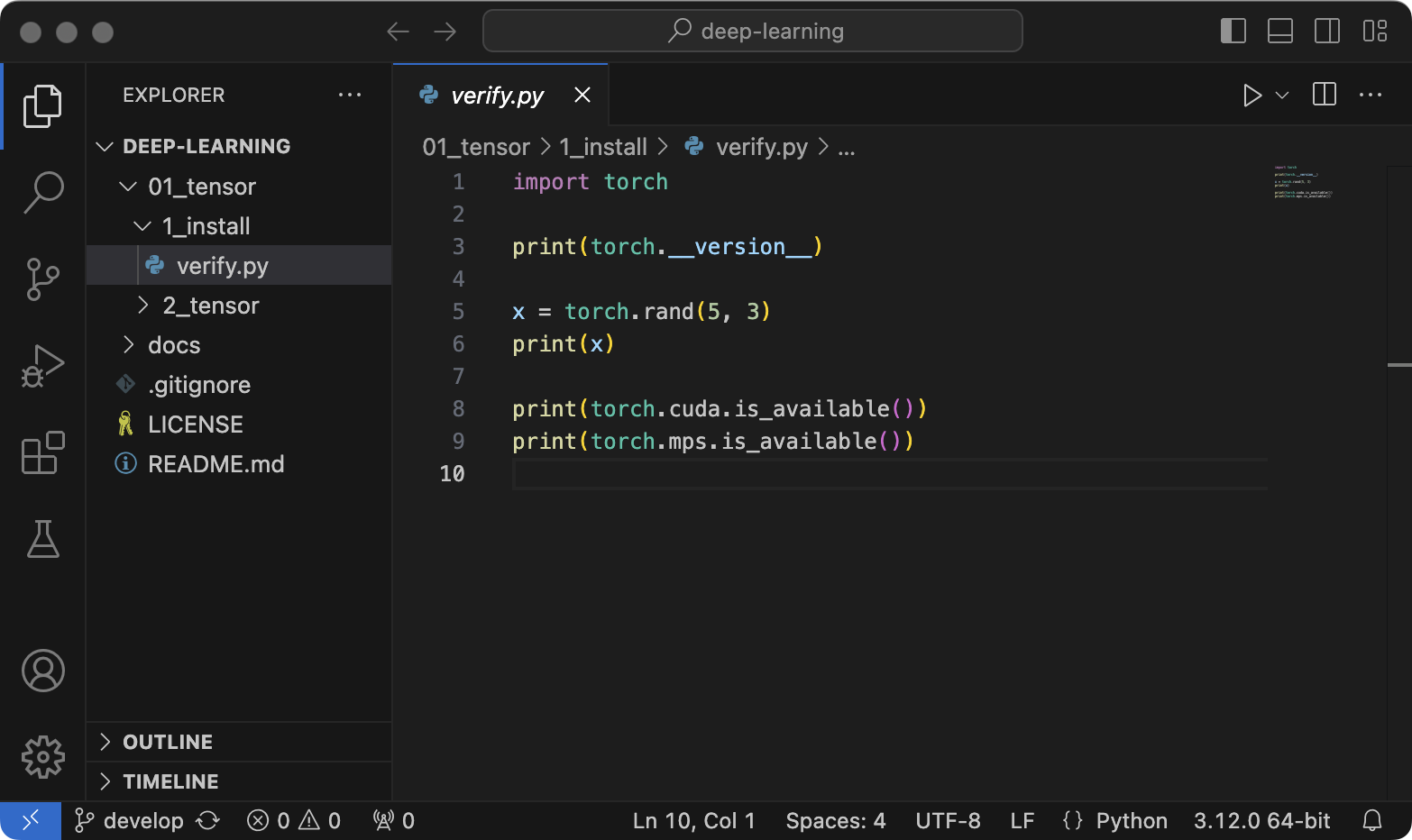
Task: Place cursor on empty line 10
Action: (890, 473)
